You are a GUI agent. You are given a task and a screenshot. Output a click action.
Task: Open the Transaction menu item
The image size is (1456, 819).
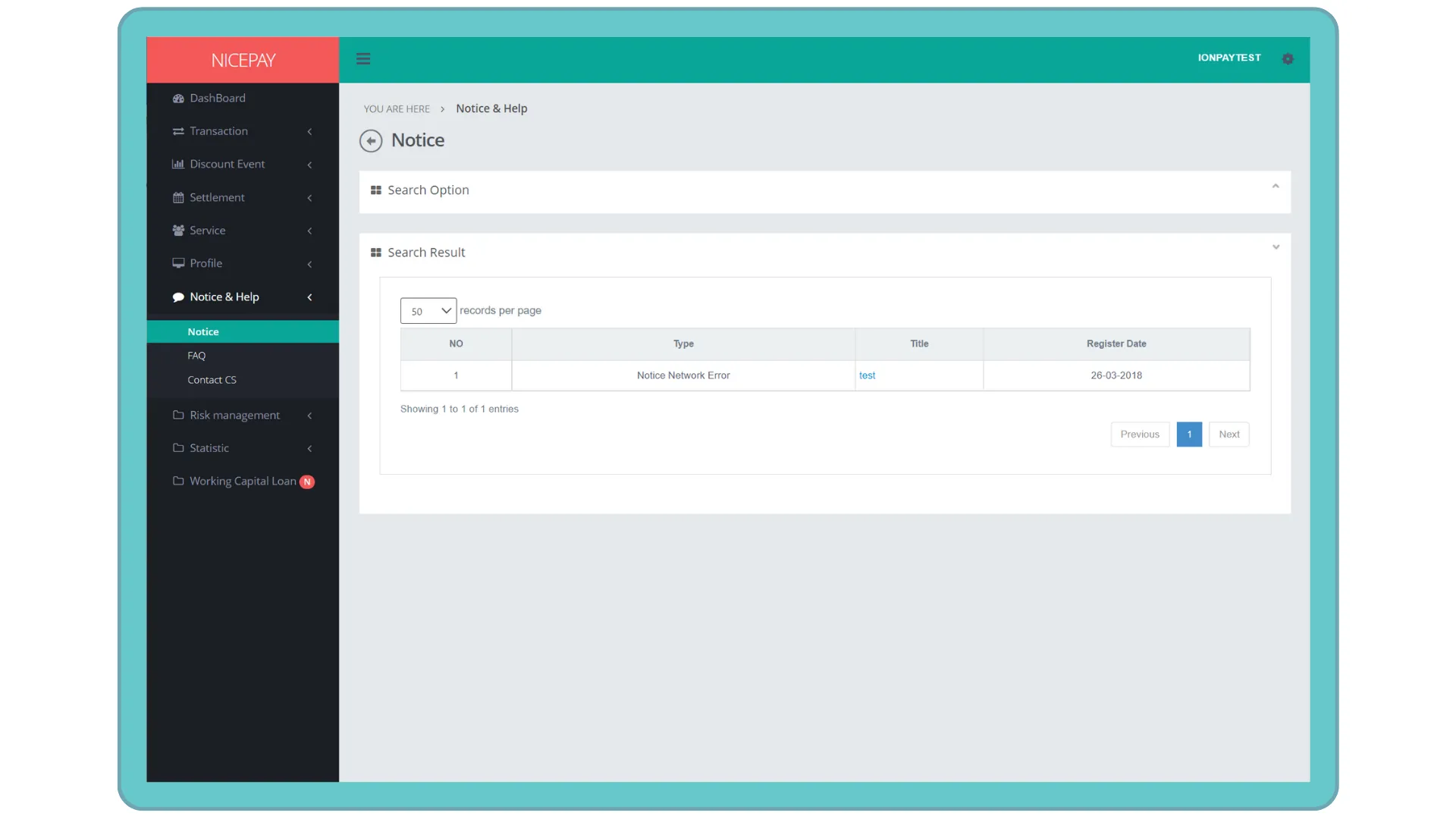click(x=243, y=131)
